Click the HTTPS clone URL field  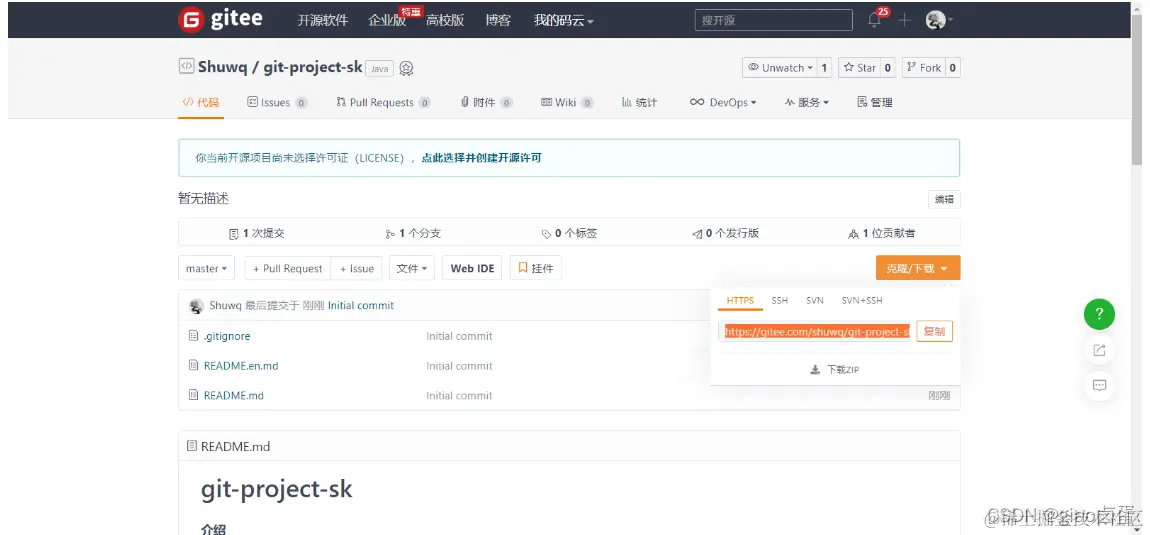point(814,332)
